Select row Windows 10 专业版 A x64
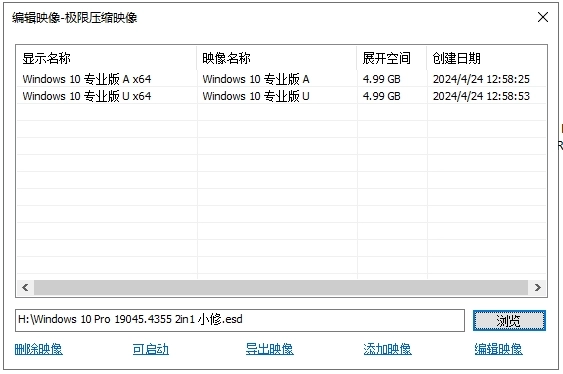Screen dimensions: 563x374 click(x=281, y=79)
